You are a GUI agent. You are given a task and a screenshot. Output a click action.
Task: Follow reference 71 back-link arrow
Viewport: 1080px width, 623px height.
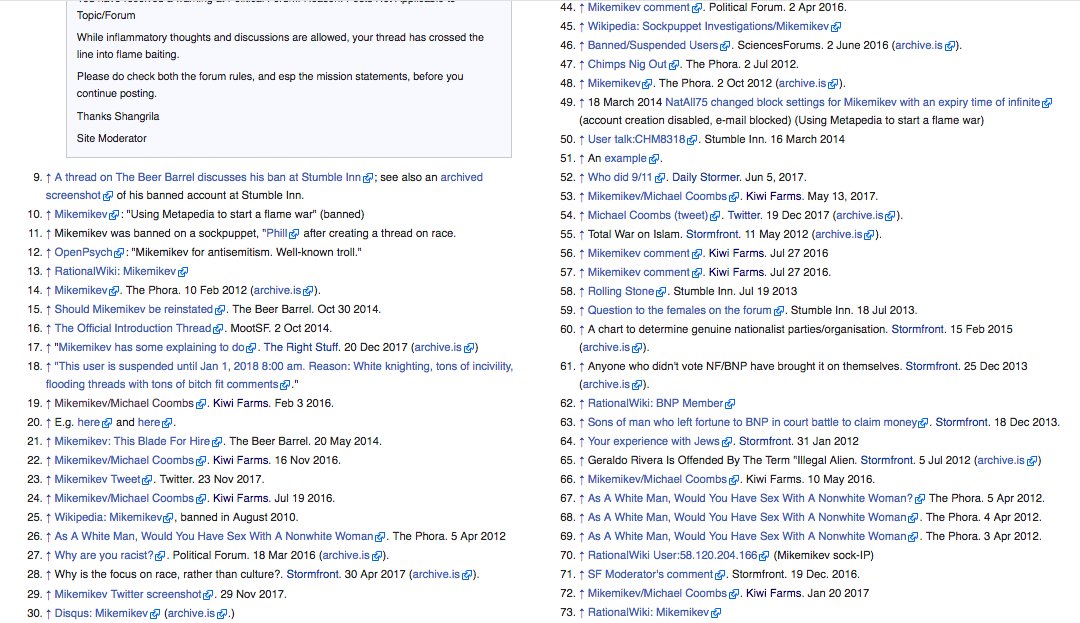(x=582, y=574)
